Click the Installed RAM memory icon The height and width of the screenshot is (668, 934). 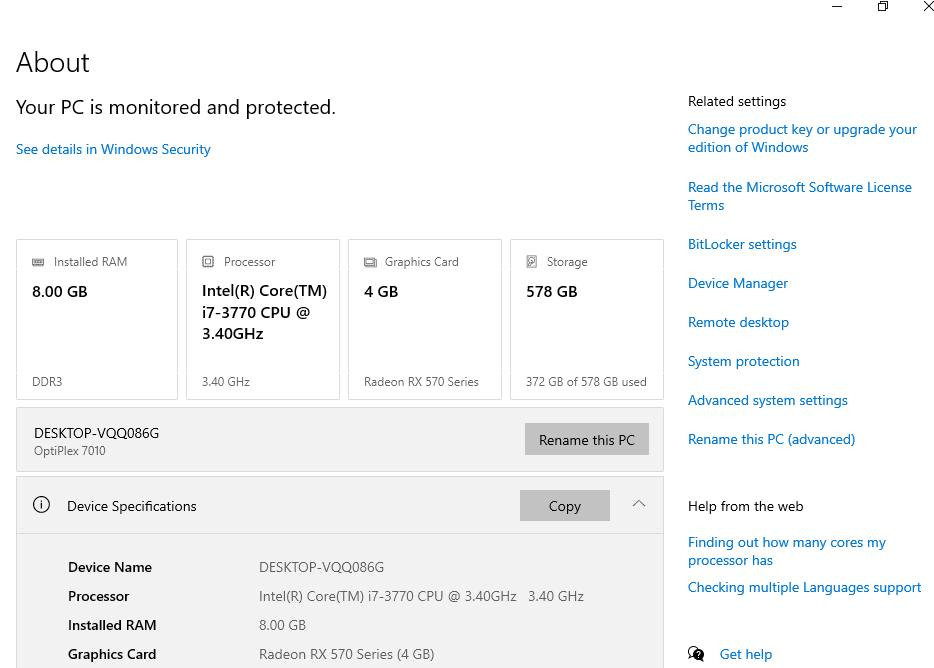[x=38, y=262]
